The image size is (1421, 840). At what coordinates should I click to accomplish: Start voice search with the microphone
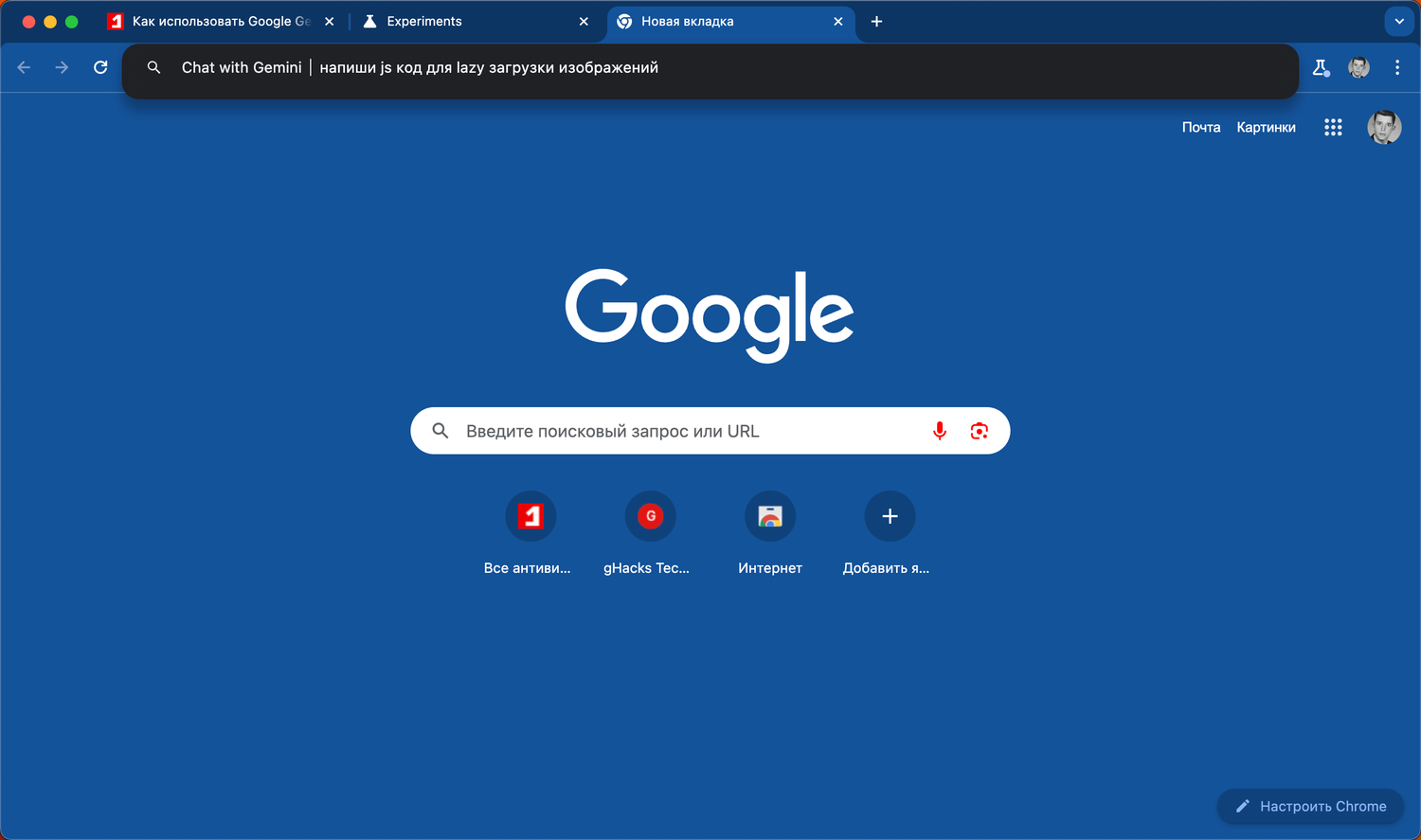point(940,431)
